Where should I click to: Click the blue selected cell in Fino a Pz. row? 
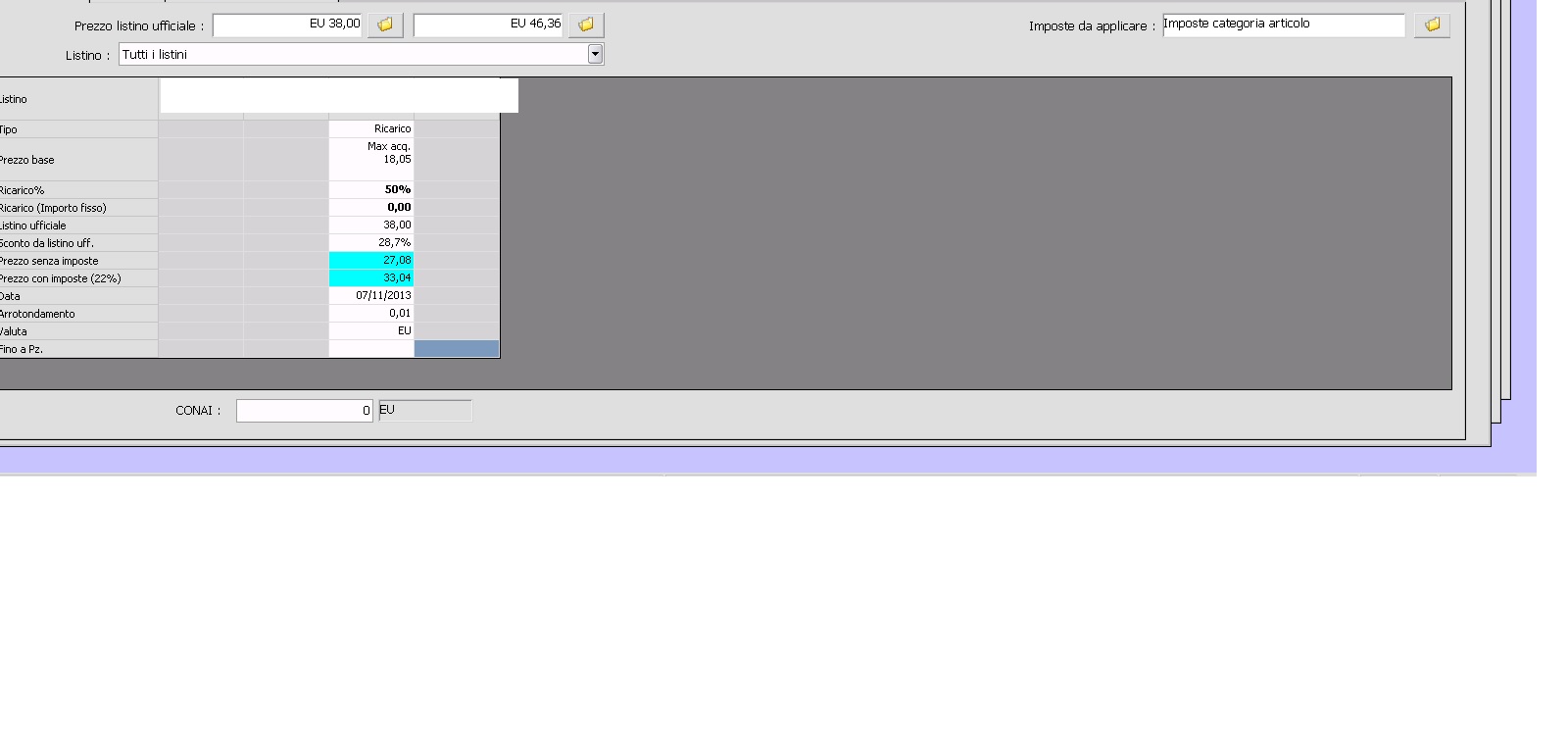click(x=457, y=349)
